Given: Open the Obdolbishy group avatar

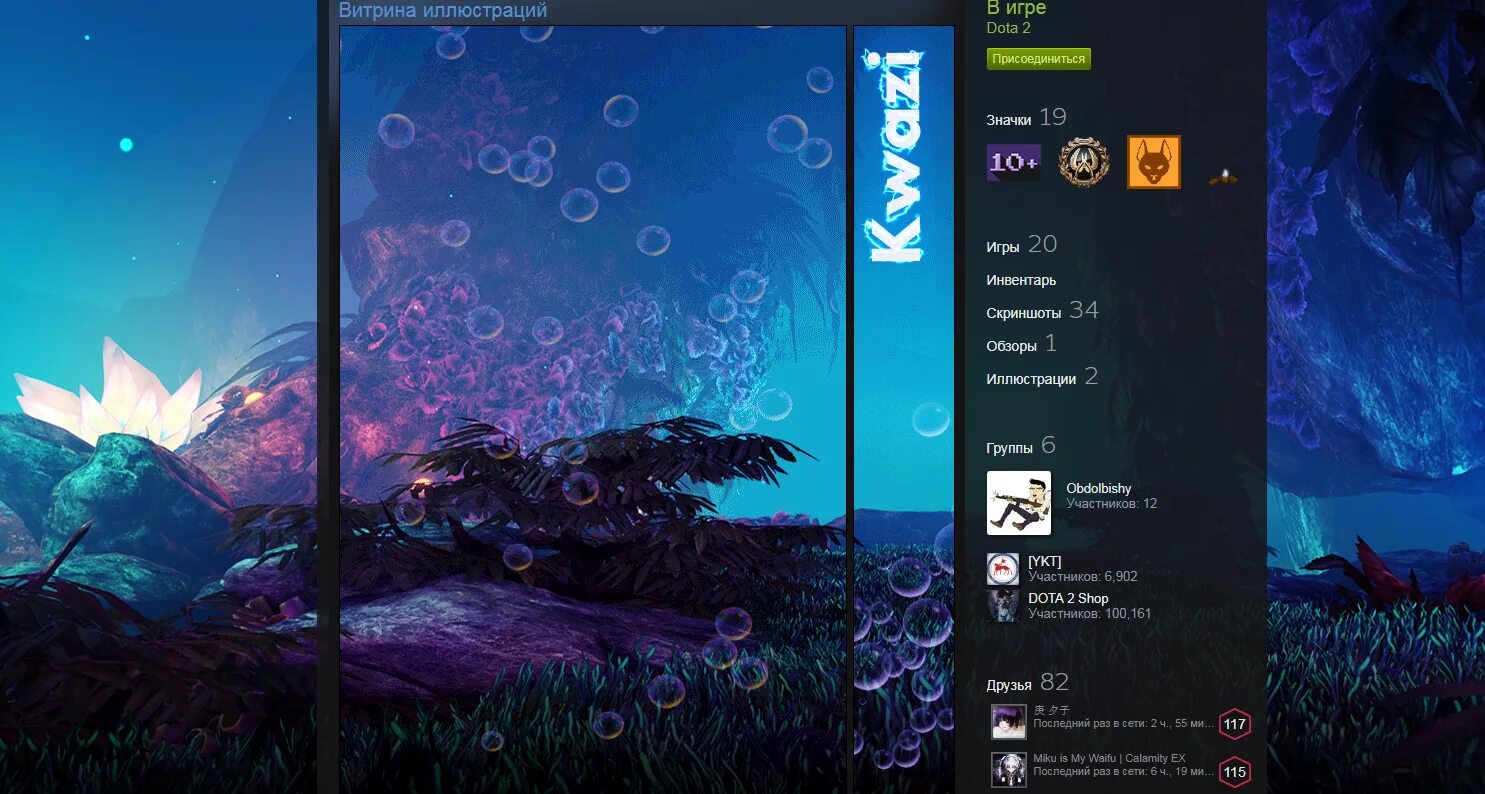Looking at the screenshot, I should [x=1019, y=503].
